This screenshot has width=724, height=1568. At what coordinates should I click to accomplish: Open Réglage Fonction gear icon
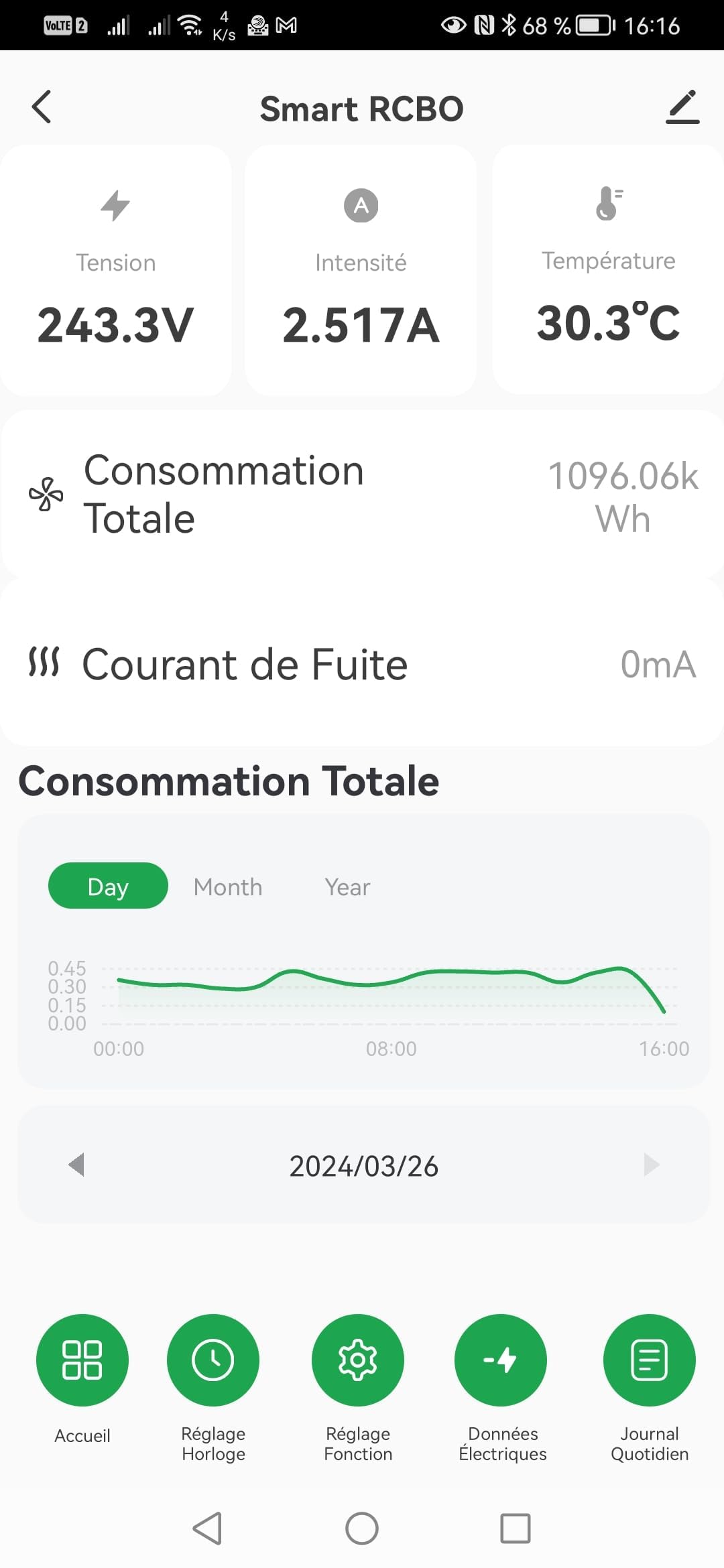tap(358, 1360)
